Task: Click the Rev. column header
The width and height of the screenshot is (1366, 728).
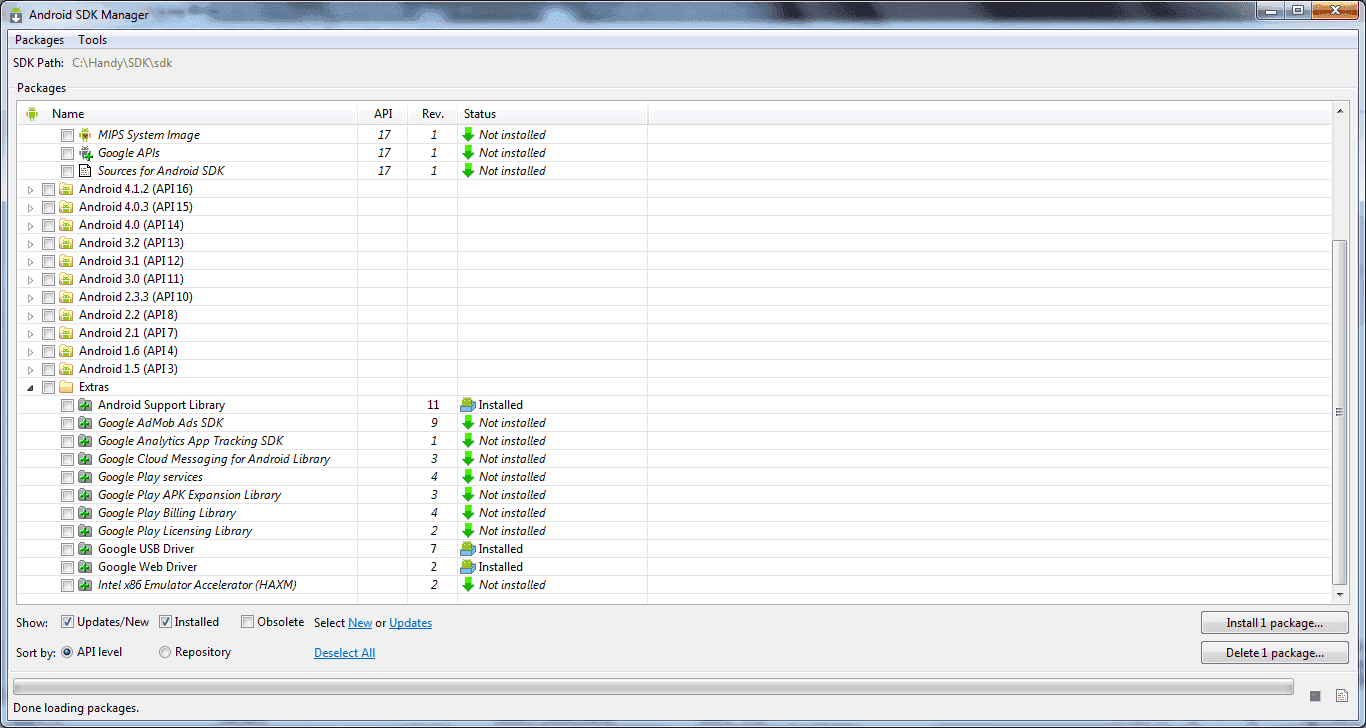Action: [433, 114]
